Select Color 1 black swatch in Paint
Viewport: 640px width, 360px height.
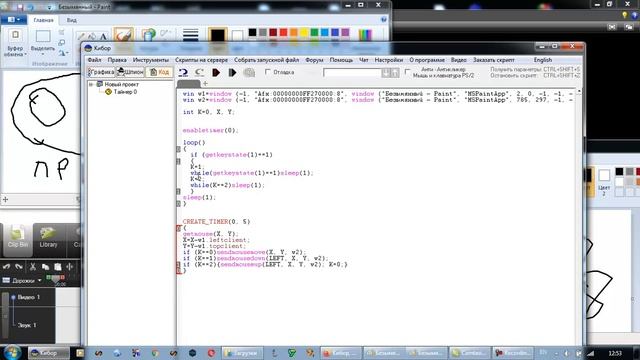218,35
